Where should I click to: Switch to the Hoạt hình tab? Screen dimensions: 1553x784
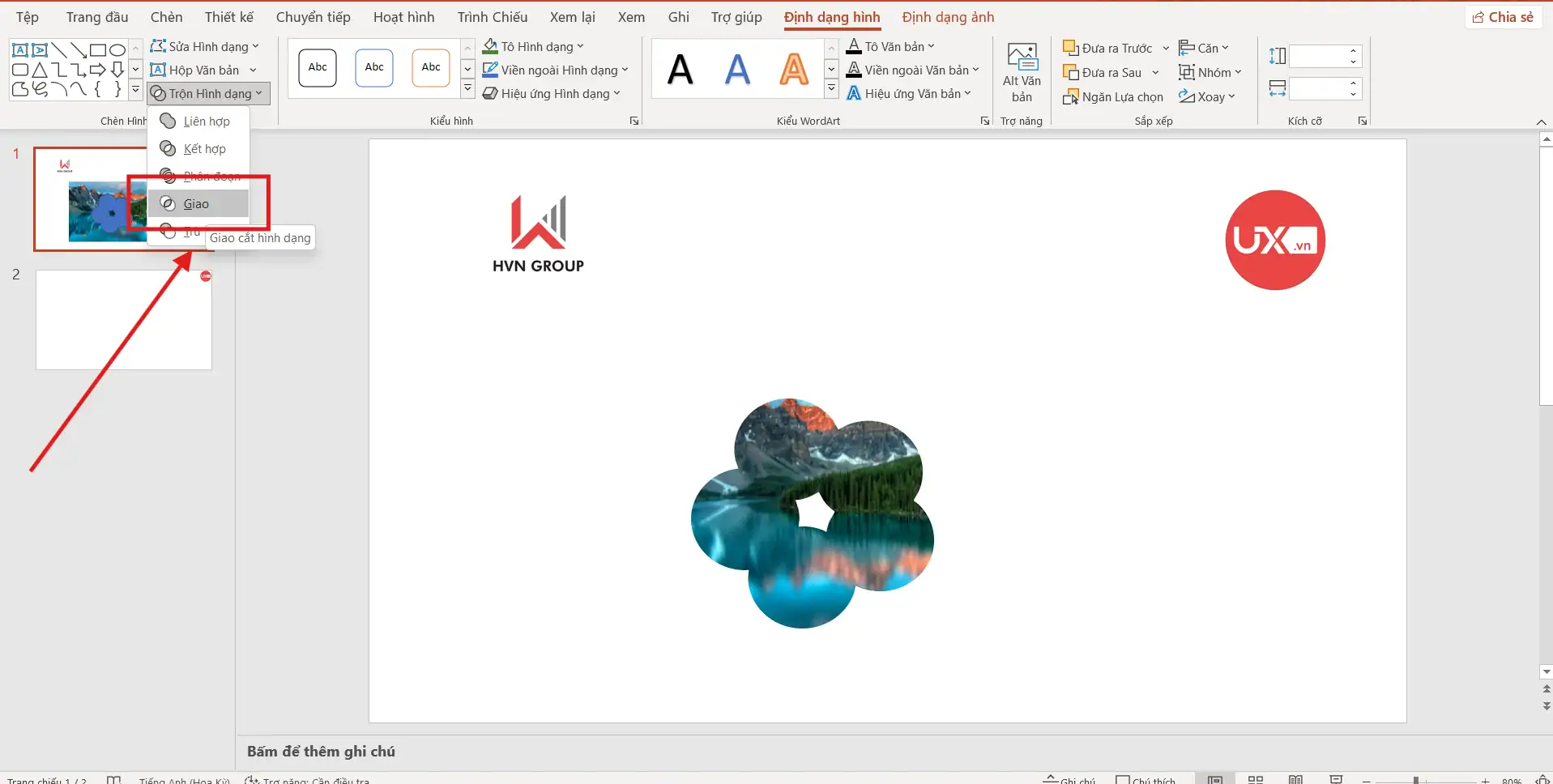click(403, 17)
